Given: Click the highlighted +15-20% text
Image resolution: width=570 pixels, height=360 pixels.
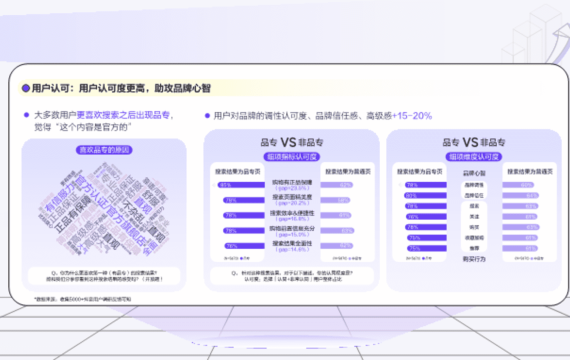Looking at the screenshot, I should coord(412,116).
